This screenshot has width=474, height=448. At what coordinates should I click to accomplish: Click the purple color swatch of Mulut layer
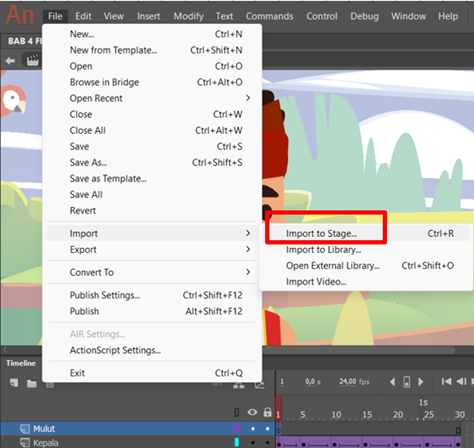tap(237, 428)
